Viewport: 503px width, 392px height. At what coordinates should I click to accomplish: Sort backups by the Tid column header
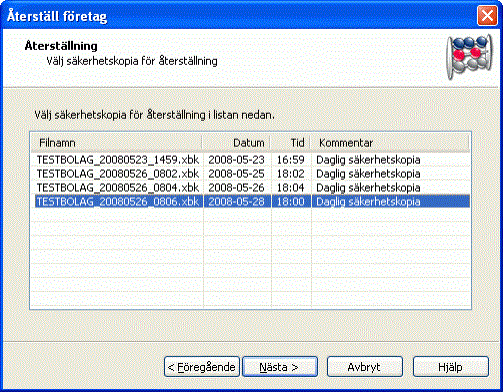coord(290,143)
